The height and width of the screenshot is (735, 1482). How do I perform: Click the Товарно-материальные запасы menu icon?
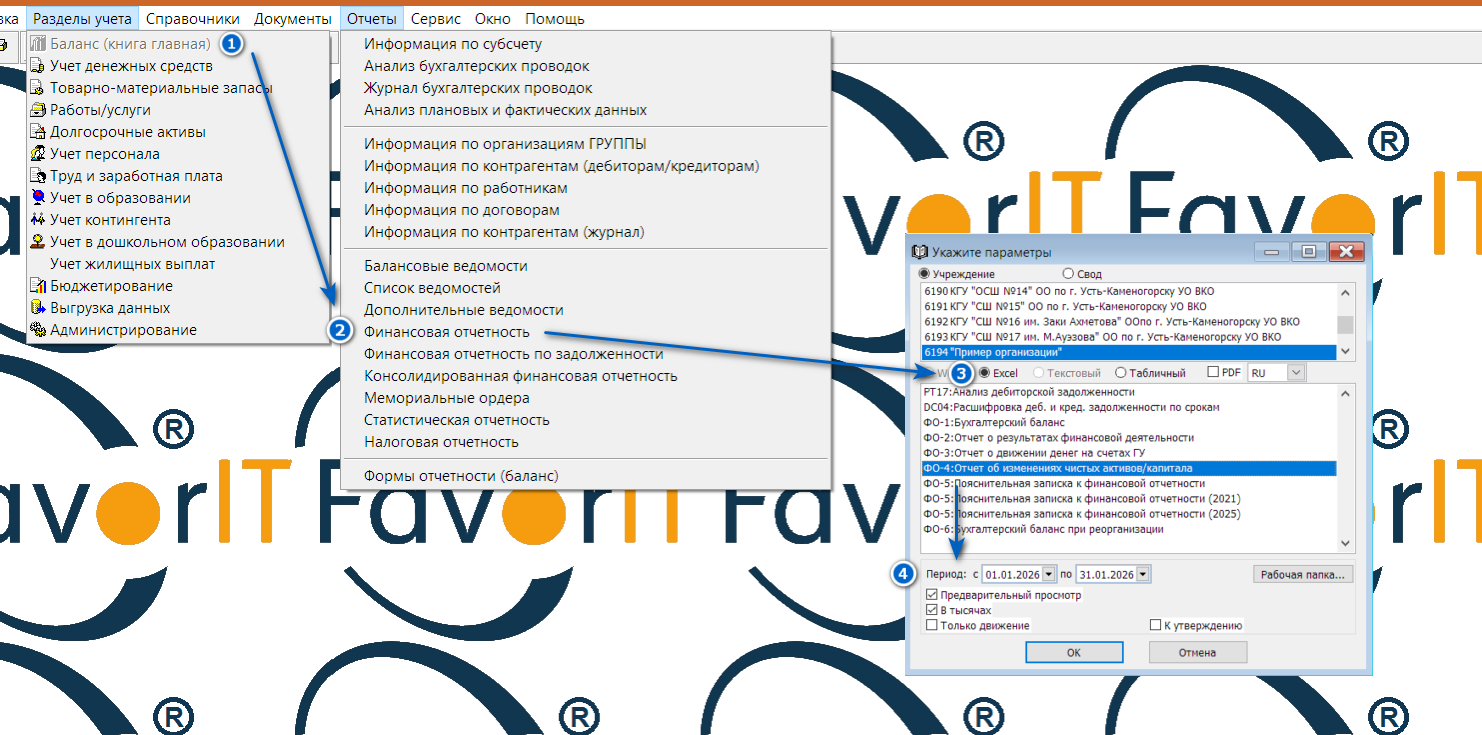pos(38,88)
